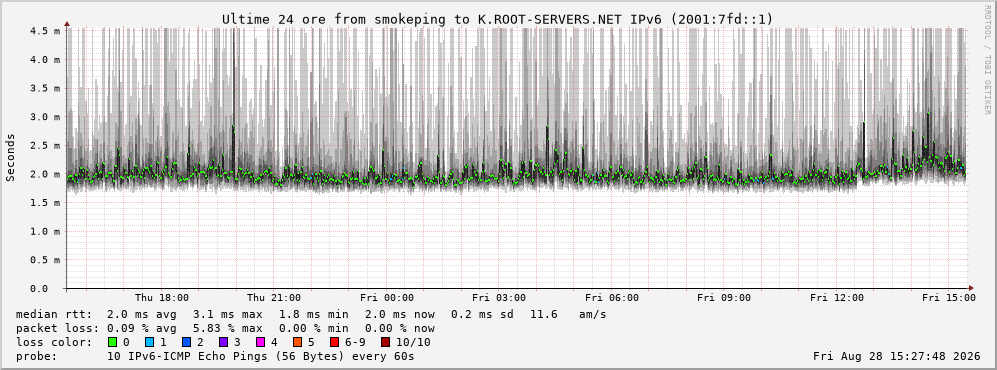997x370 pixels.
Task: Click the blue loss color 2 swatch
Action: [186, 342]
